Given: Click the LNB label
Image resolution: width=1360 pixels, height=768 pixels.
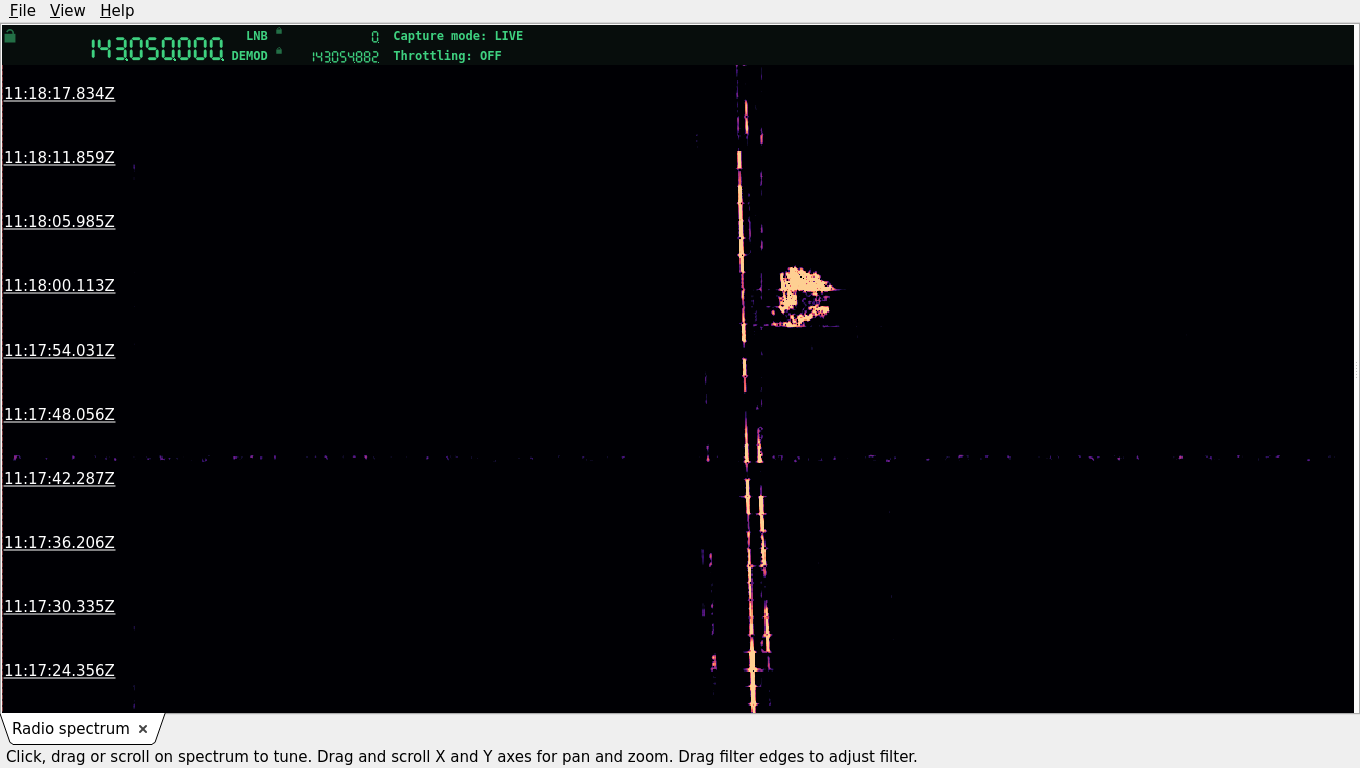Looking at the screenshot, I should click(257, 36).
